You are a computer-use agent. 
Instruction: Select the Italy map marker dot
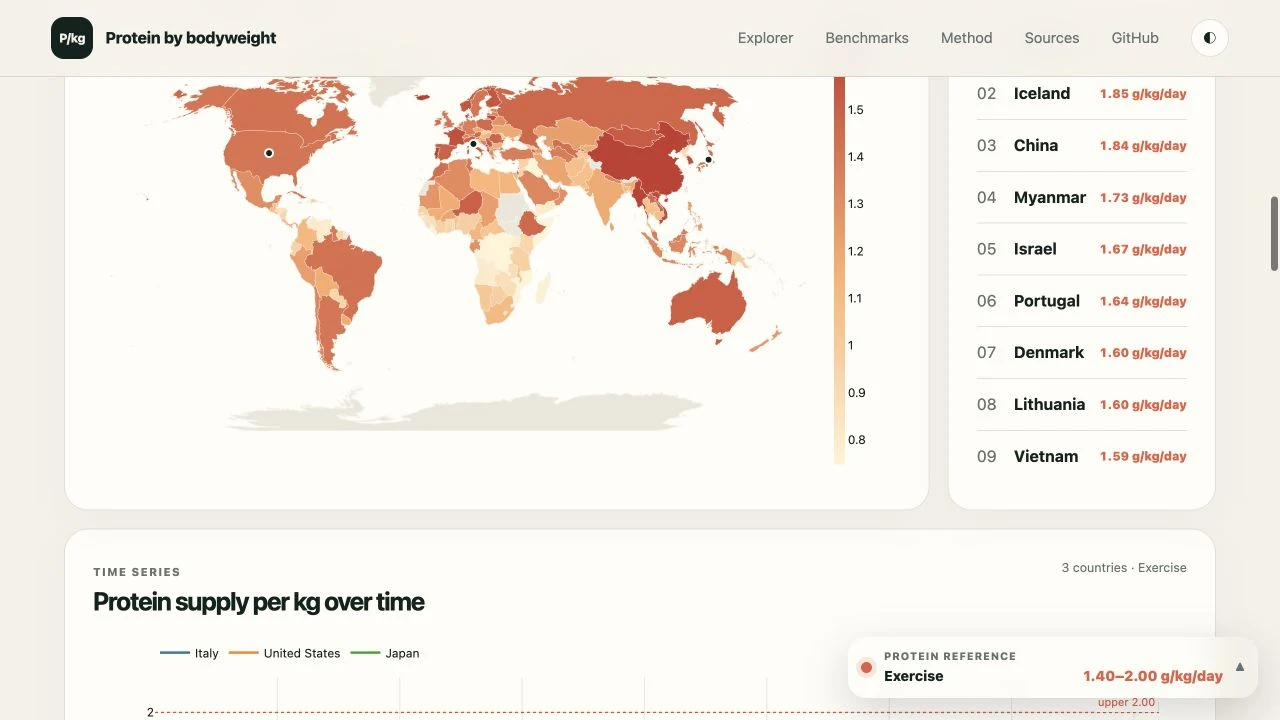click(x=473, y=144)
